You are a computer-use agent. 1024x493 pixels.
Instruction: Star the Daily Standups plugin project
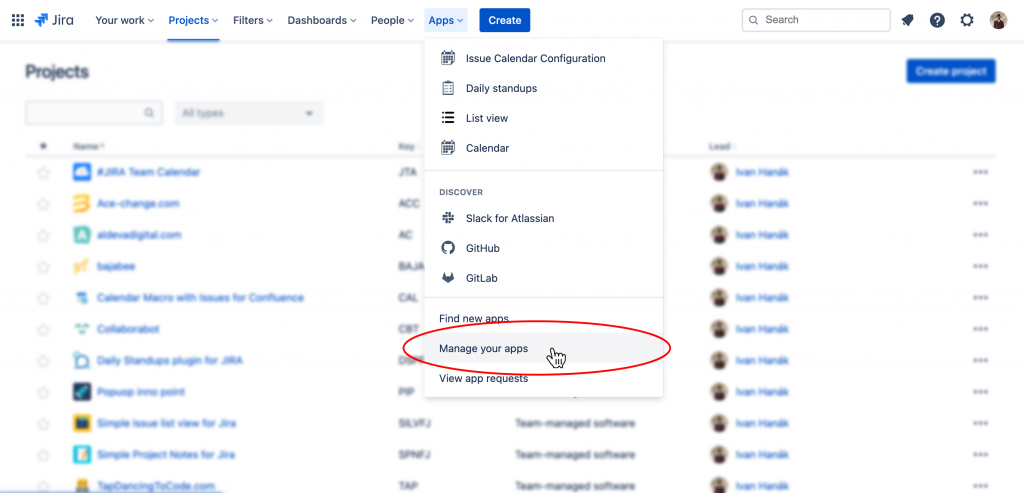click(x=43, y=360)
